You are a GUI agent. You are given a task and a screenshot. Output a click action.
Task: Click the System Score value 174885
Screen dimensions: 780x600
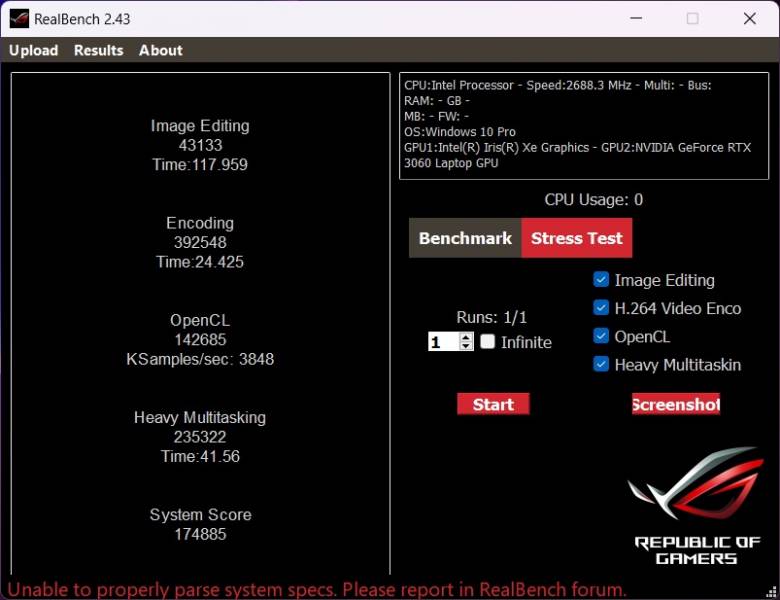click(x=200, y=534)
